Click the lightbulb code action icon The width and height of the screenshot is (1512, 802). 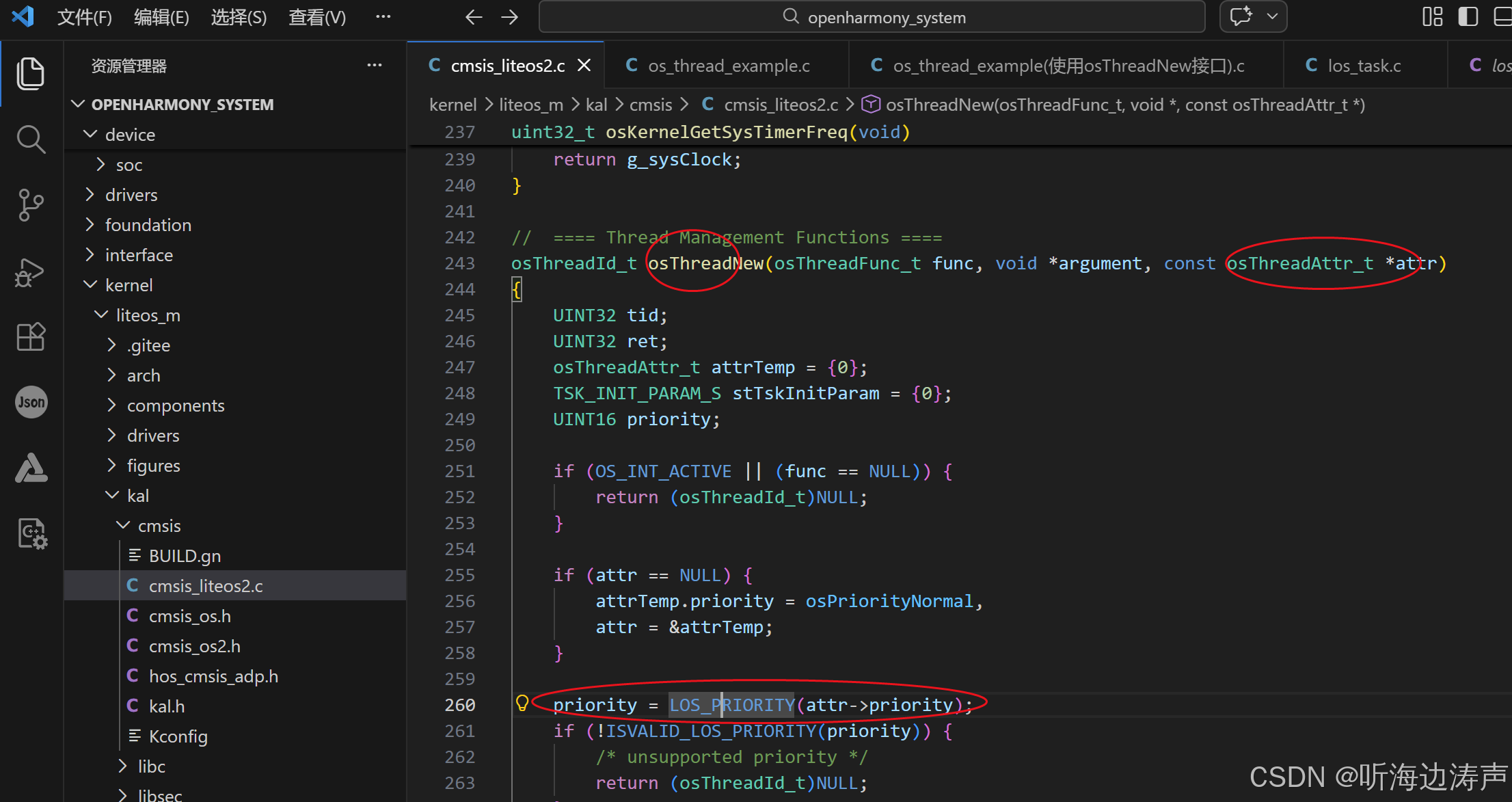click(x=522, y=703)
